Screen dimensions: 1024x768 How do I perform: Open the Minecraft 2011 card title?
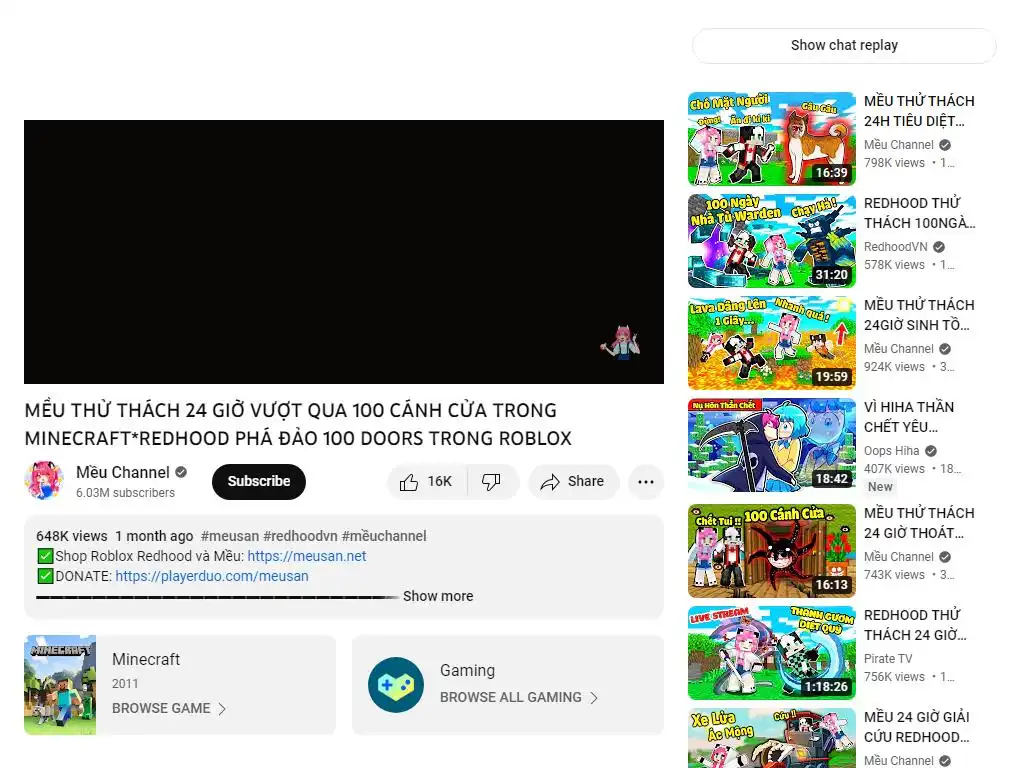(x=146, y=659)
